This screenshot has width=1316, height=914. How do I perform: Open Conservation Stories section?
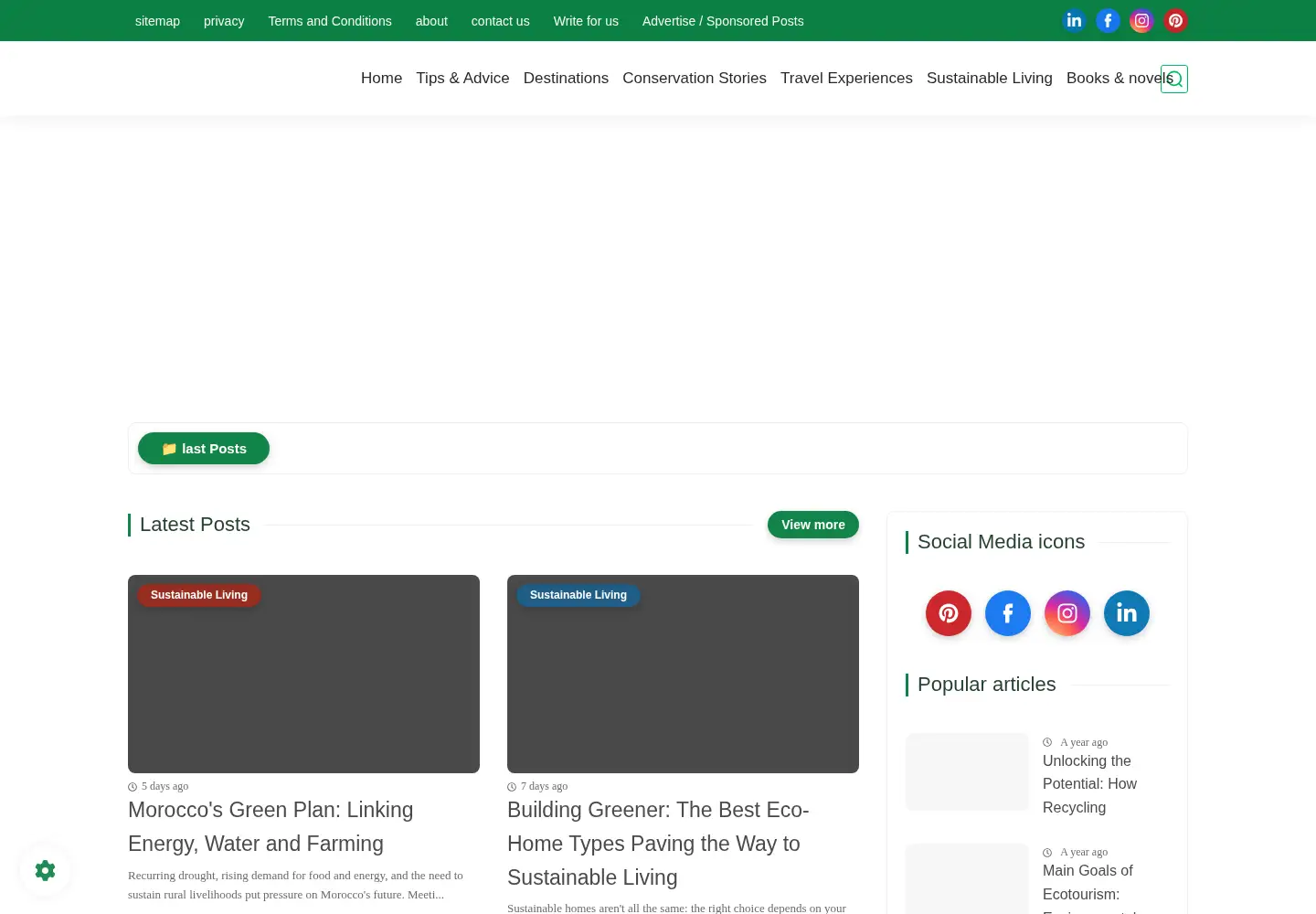(x=695, y=78)
